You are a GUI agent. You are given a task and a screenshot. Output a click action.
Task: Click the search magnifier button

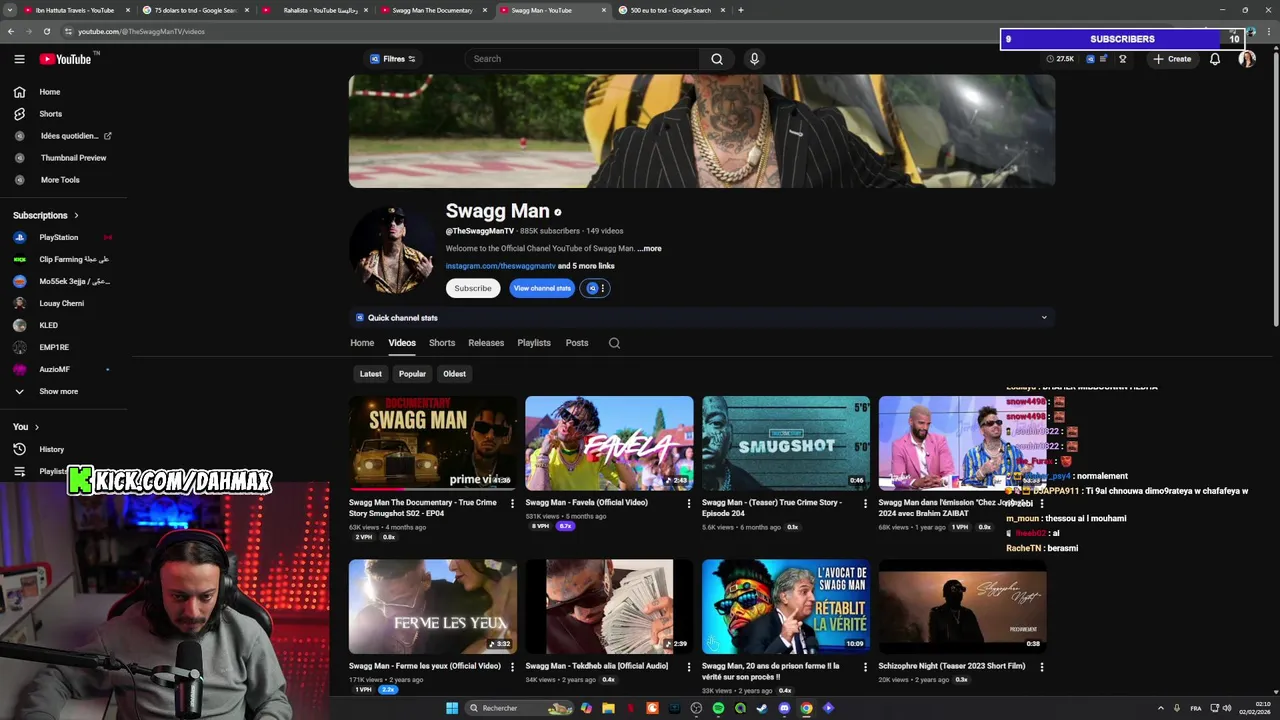(x=716, y=59)
